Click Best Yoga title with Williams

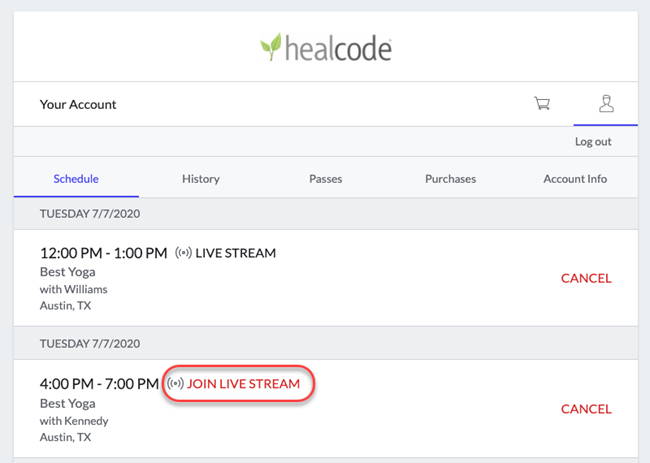pos(67,273)
